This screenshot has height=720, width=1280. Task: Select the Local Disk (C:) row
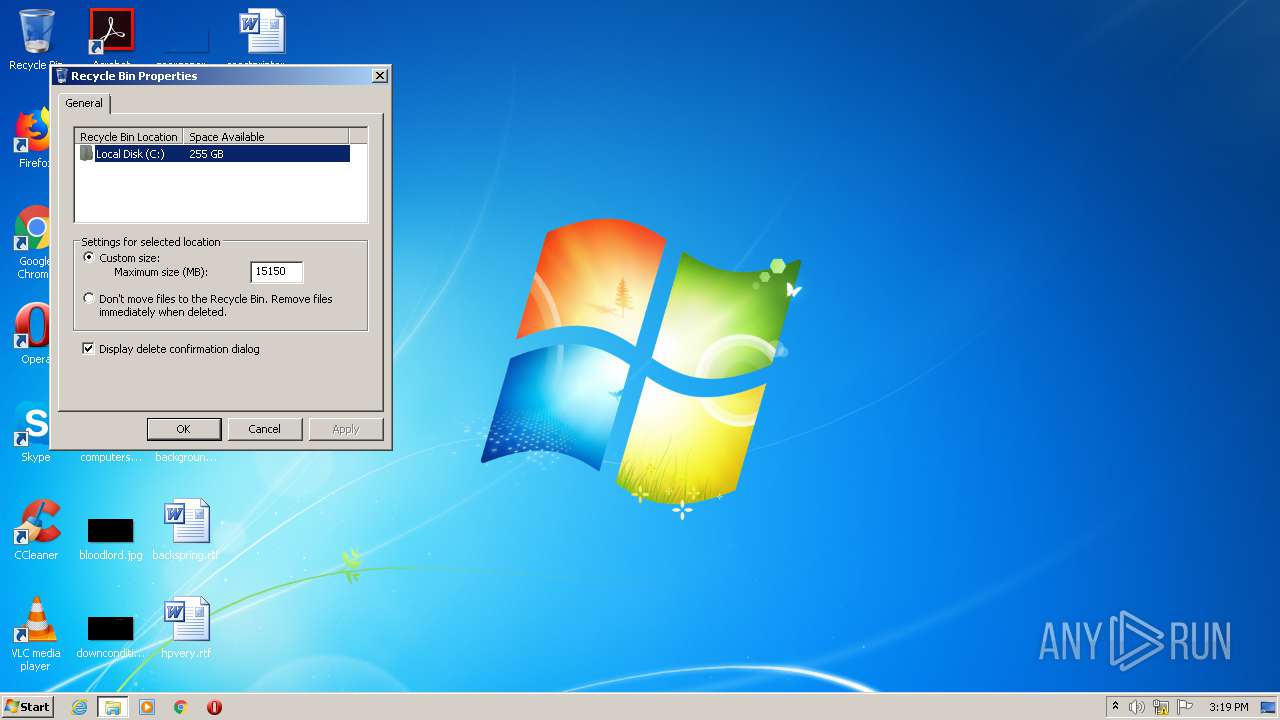pyautogui.click(x=214, y=154)
